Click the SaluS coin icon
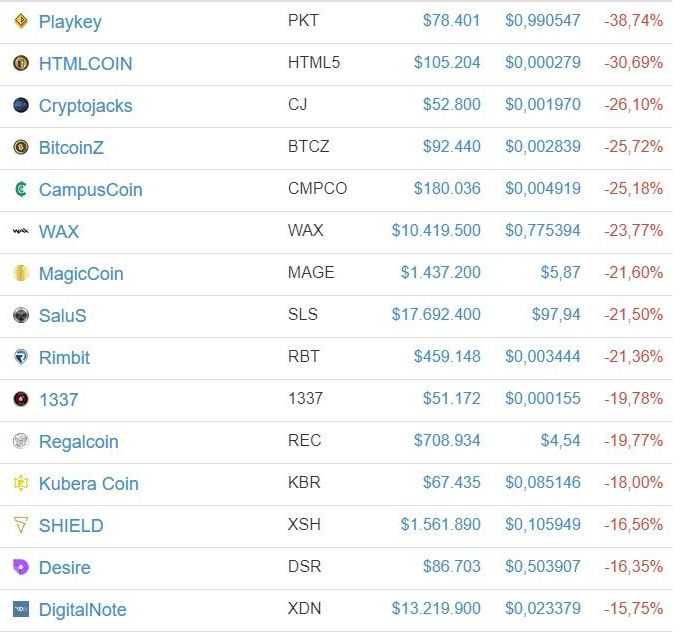 click(x=21, y=315)
